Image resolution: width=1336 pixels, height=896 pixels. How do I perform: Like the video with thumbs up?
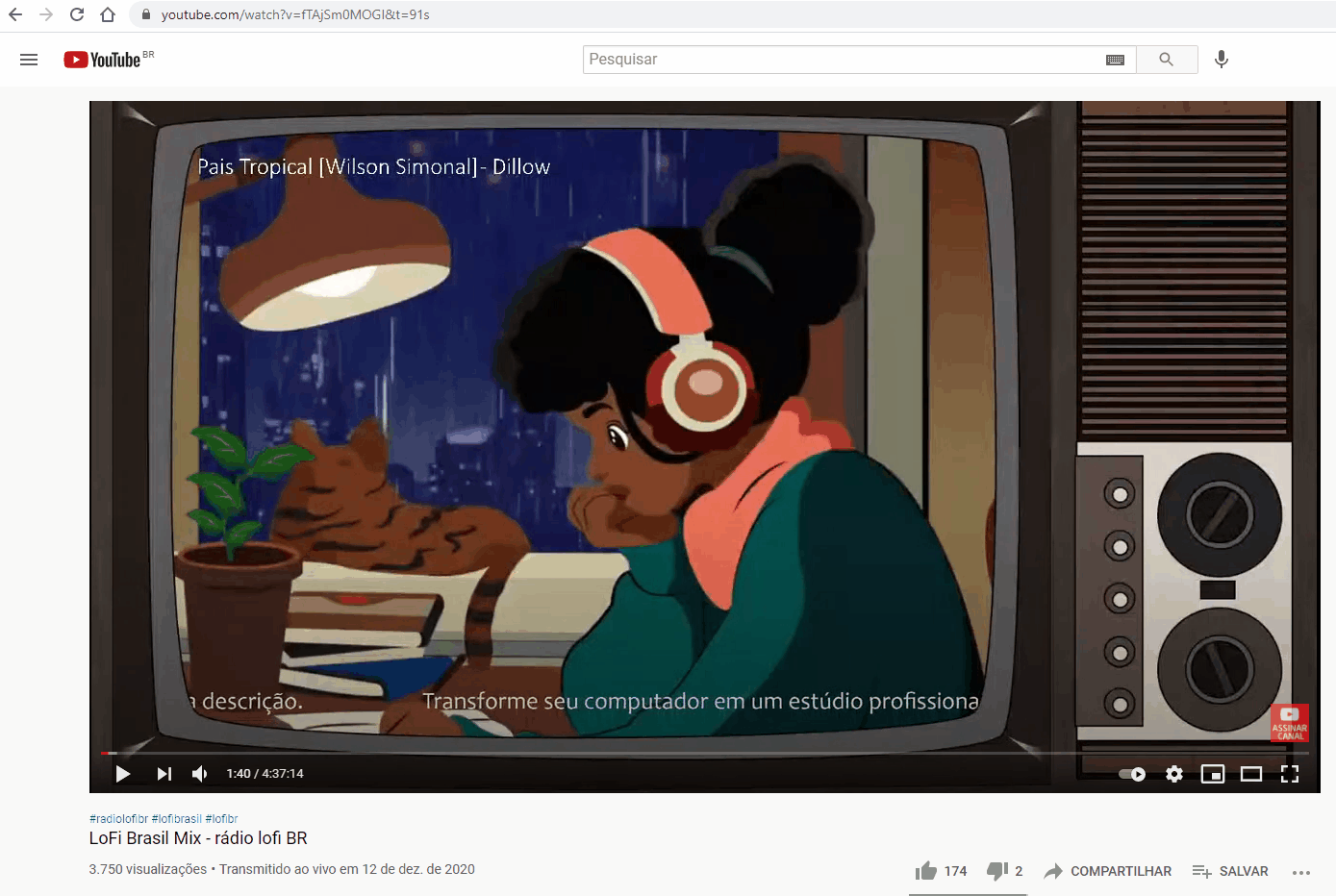coord(926,871)
